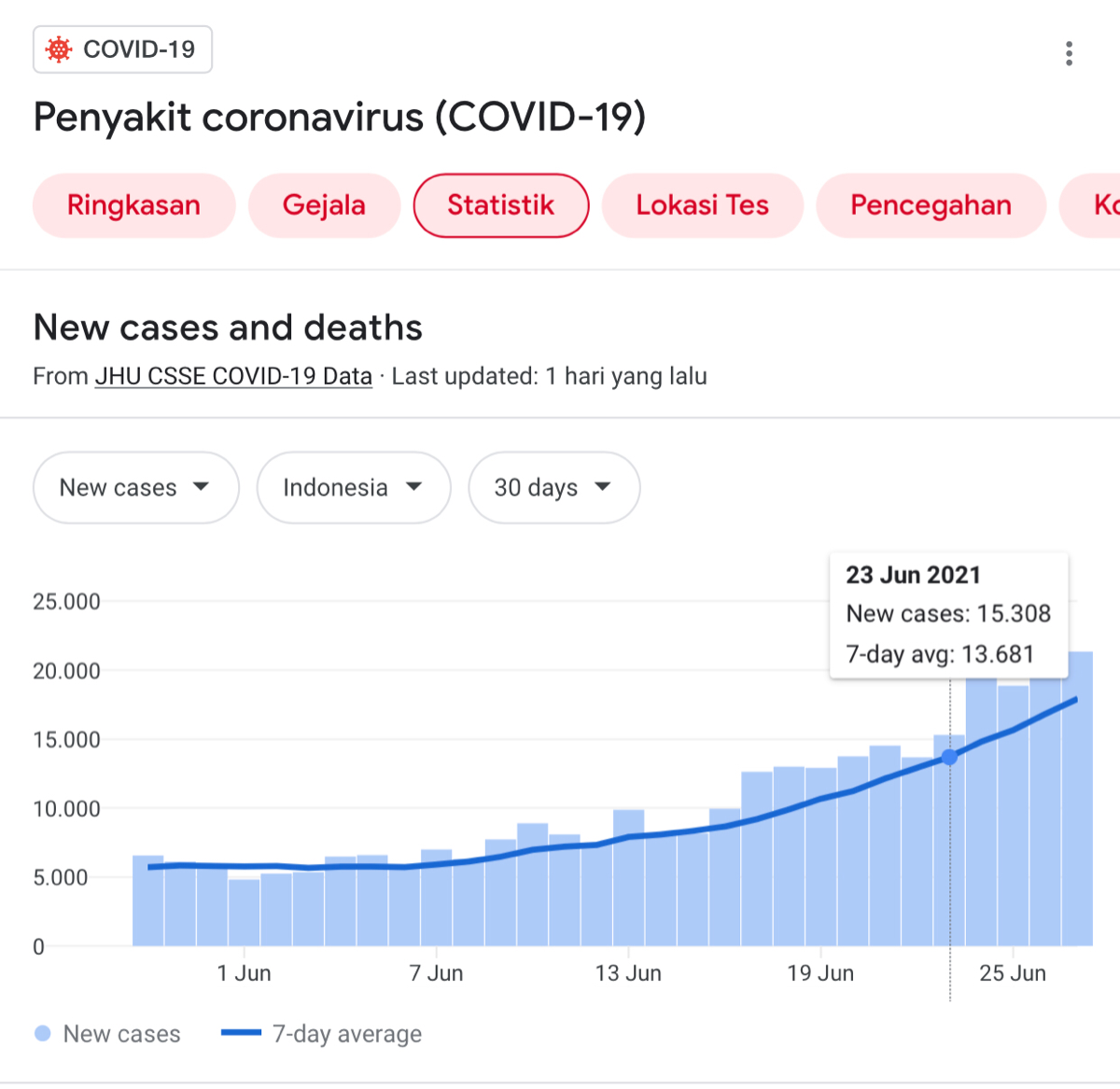Click the 1 Jun axis label
Viewport: 1120px width, 1089px height.
coord(244,973)
